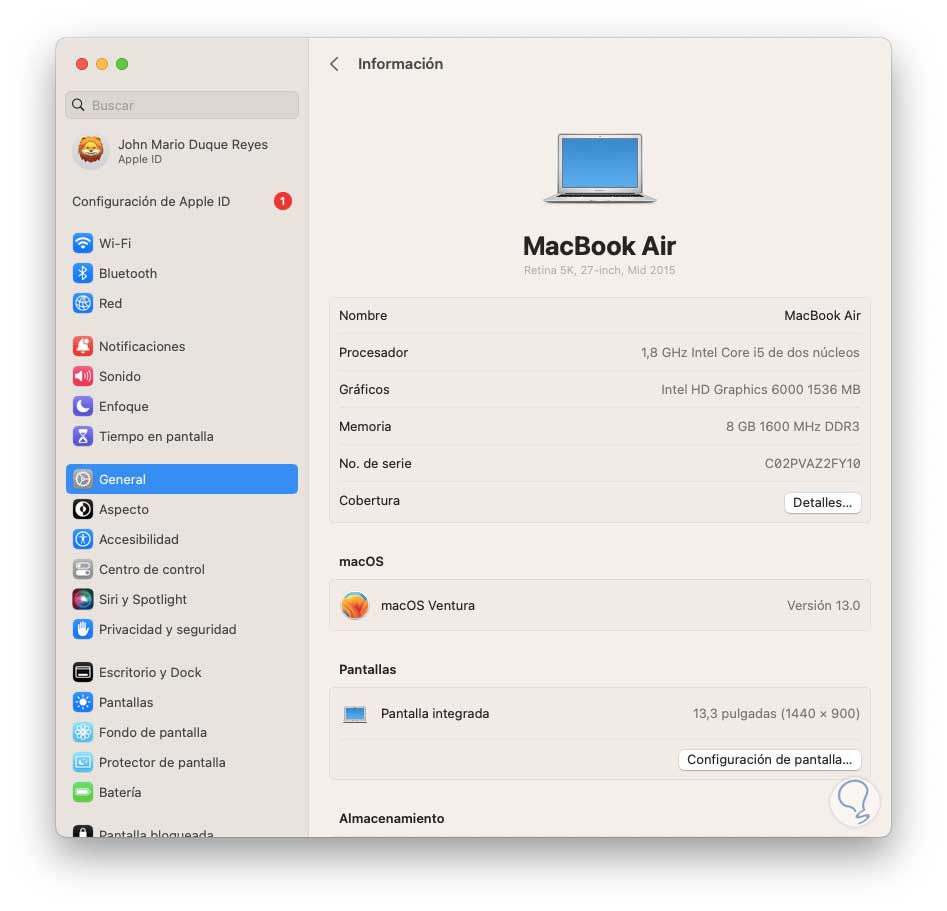Select Aspecto label in sidebar
947x911 pixels.
point(124,510)
